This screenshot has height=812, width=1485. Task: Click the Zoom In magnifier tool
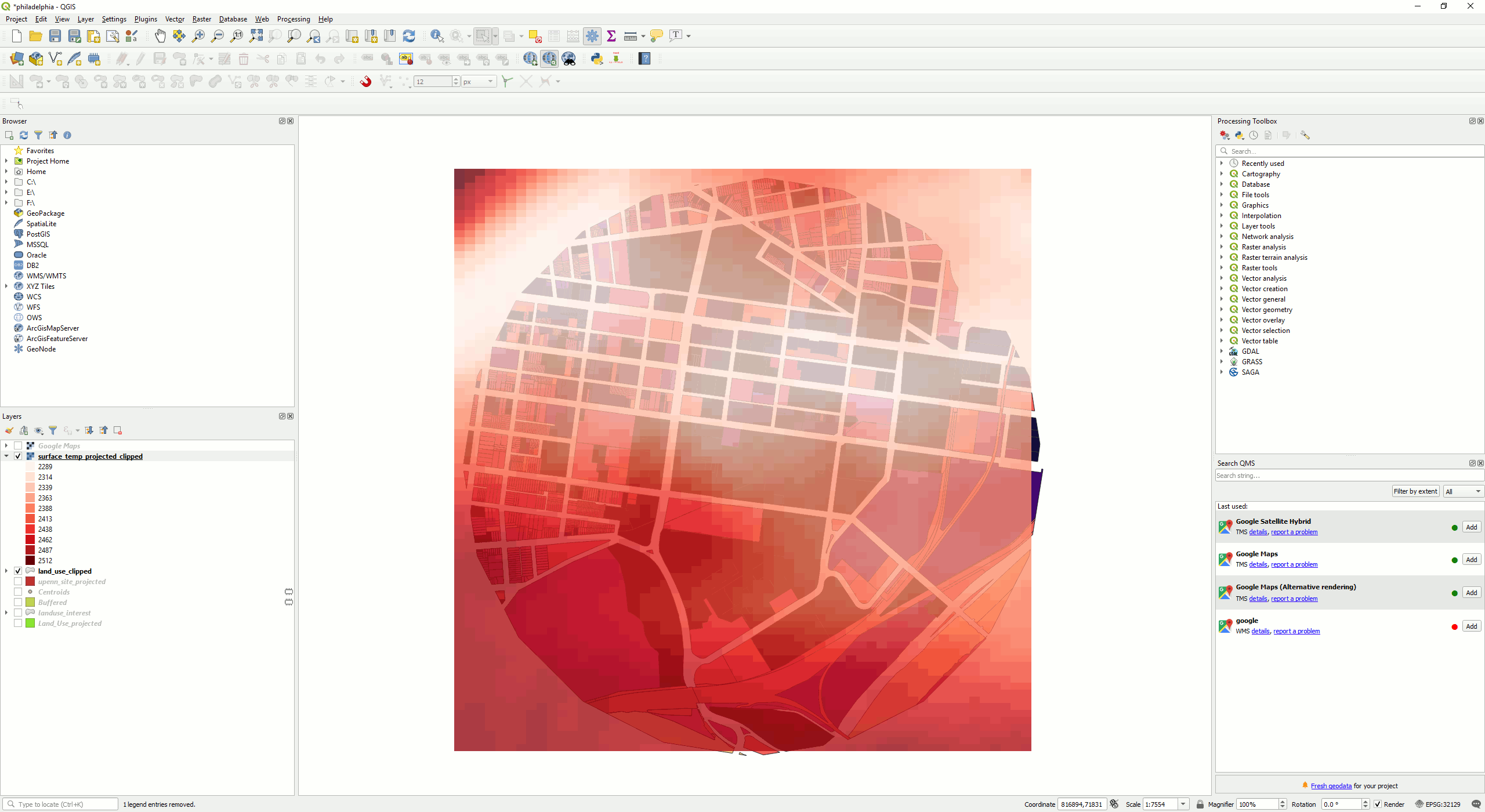(198, 36)
